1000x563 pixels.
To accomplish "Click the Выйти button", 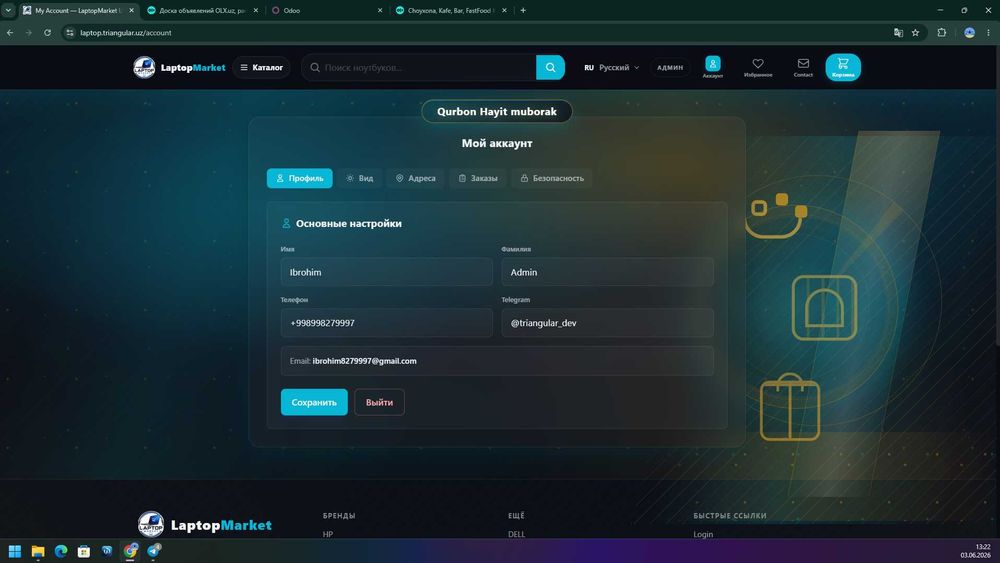I will (x=379, y=402).
